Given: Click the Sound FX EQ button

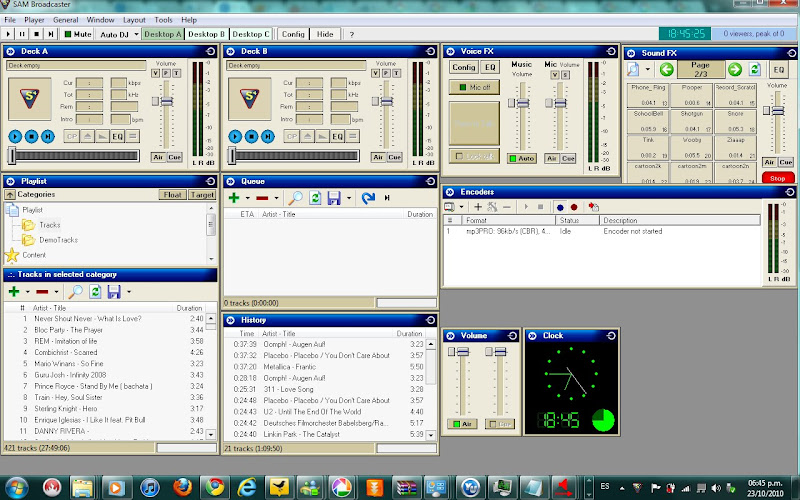Looking at the screenshot, I should 779,69.
